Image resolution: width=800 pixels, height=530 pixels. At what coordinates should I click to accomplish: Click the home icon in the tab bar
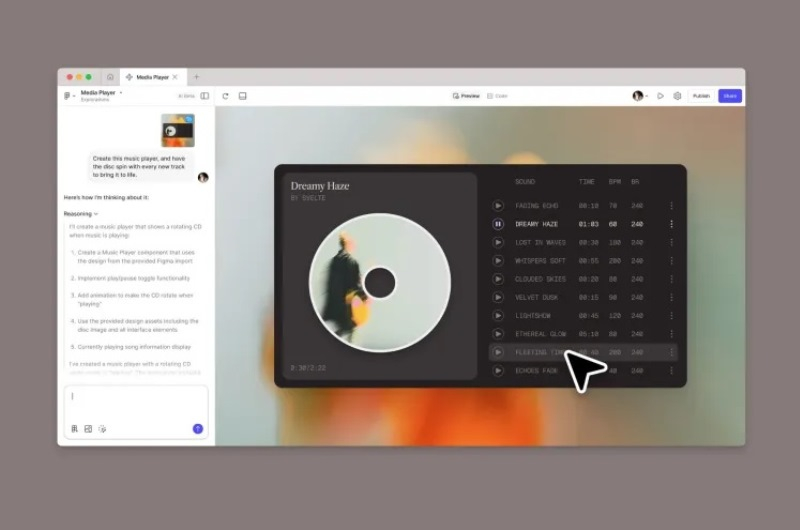pyautogui.click(x=110, y=77)
